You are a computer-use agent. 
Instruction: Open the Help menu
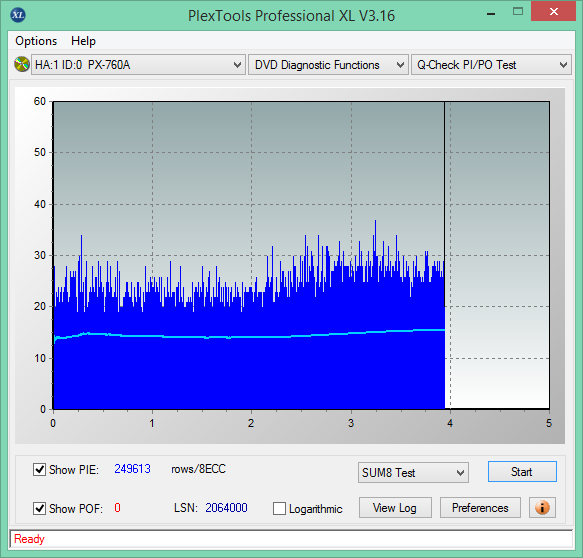(x=83, y=41)
